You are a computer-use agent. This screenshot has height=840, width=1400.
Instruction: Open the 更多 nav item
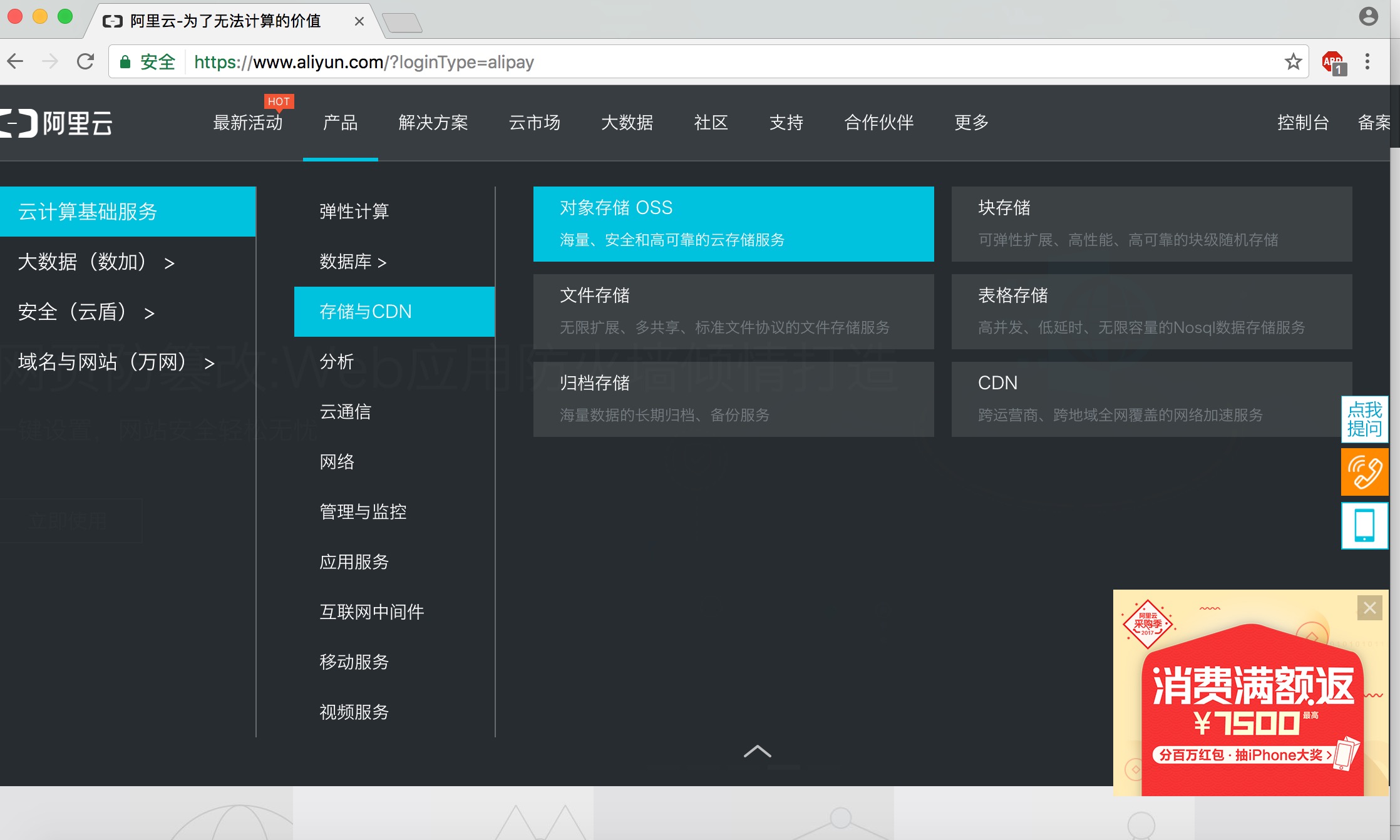[972, 123]
